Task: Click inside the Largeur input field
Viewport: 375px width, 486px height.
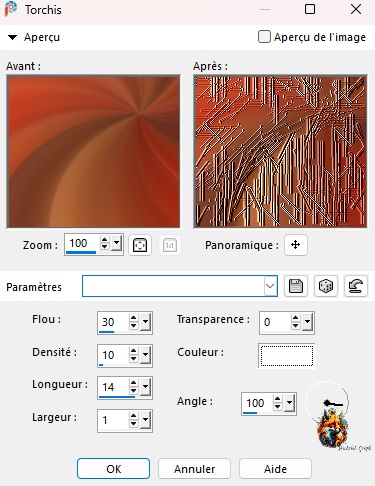Action: click(113, 420)
